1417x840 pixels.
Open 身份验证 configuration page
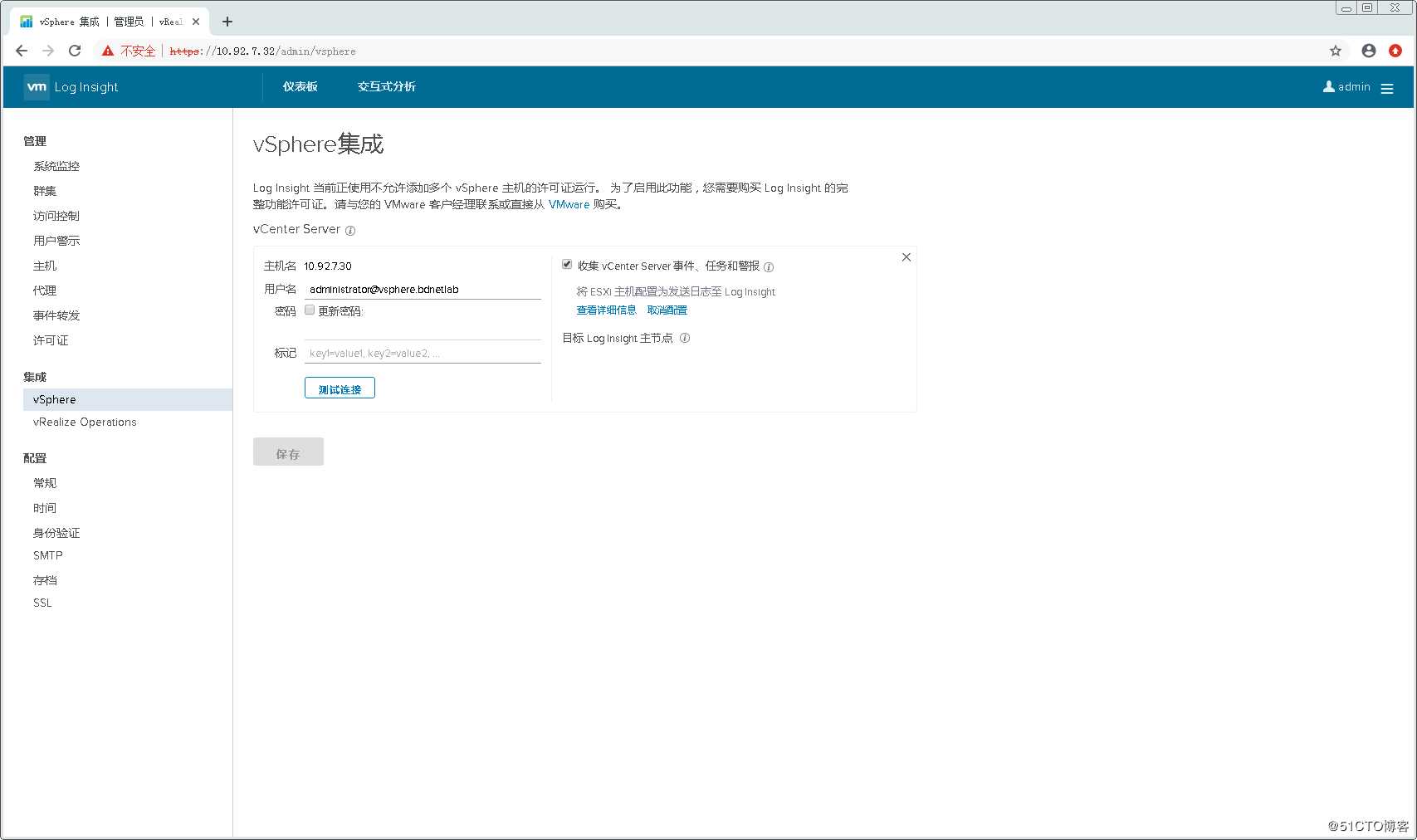[x=56, y=533]
